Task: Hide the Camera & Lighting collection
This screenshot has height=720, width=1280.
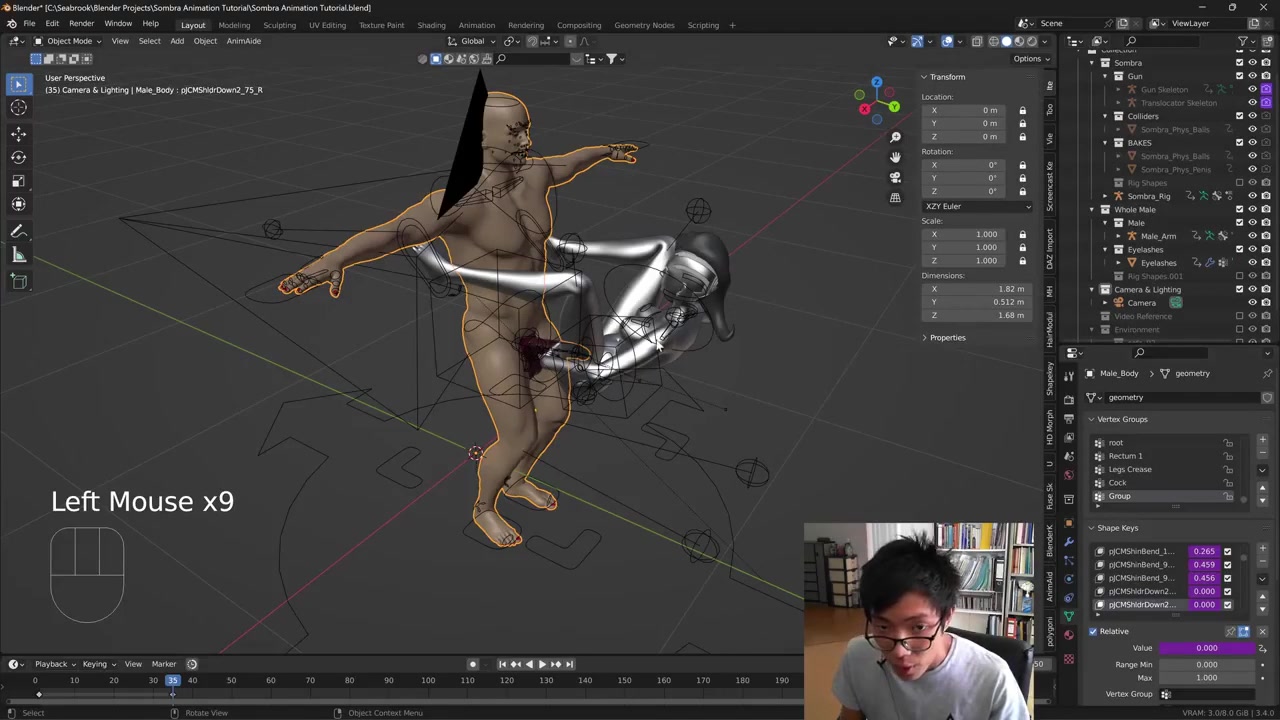Action: 1252,289
